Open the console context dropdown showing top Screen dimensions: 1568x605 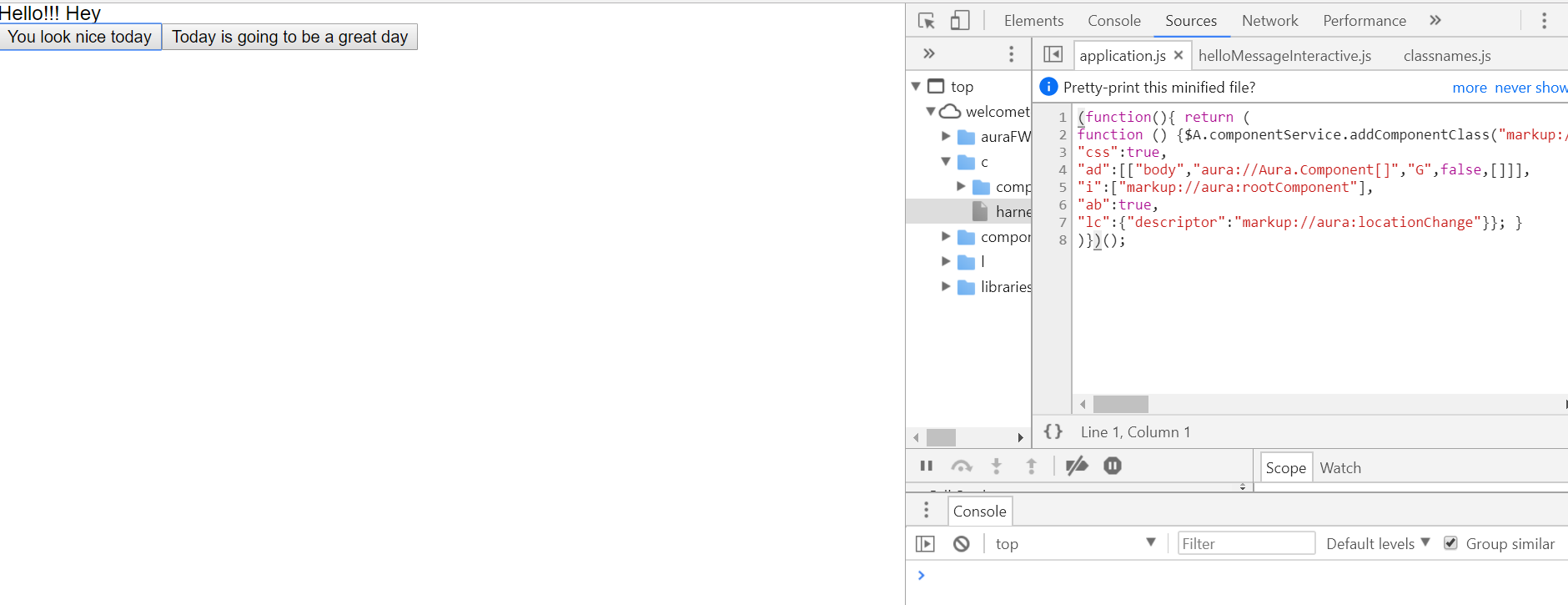1075,544
